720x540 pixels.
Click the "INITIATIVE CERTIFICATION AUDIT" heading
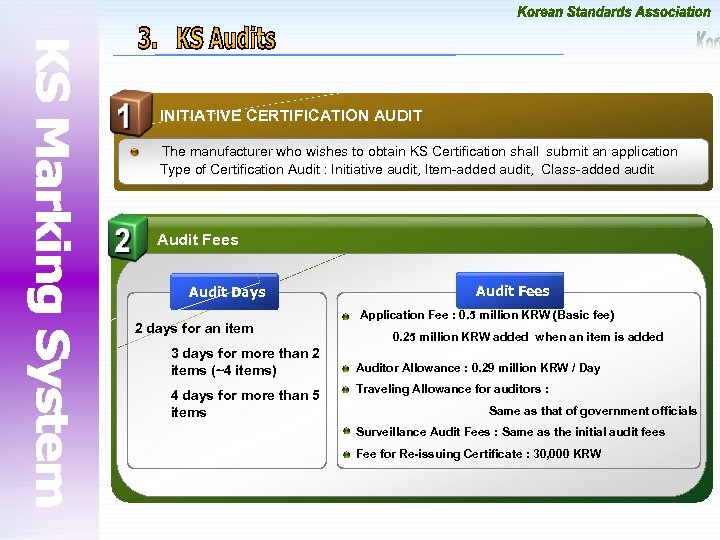tap(291, 115)
